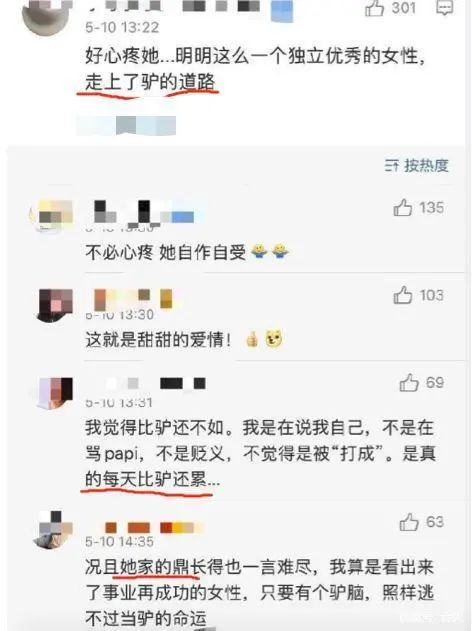Screen dimensions: 472x631
Task: Select the comment 好心疼她 text
Action: click(255, 69)
